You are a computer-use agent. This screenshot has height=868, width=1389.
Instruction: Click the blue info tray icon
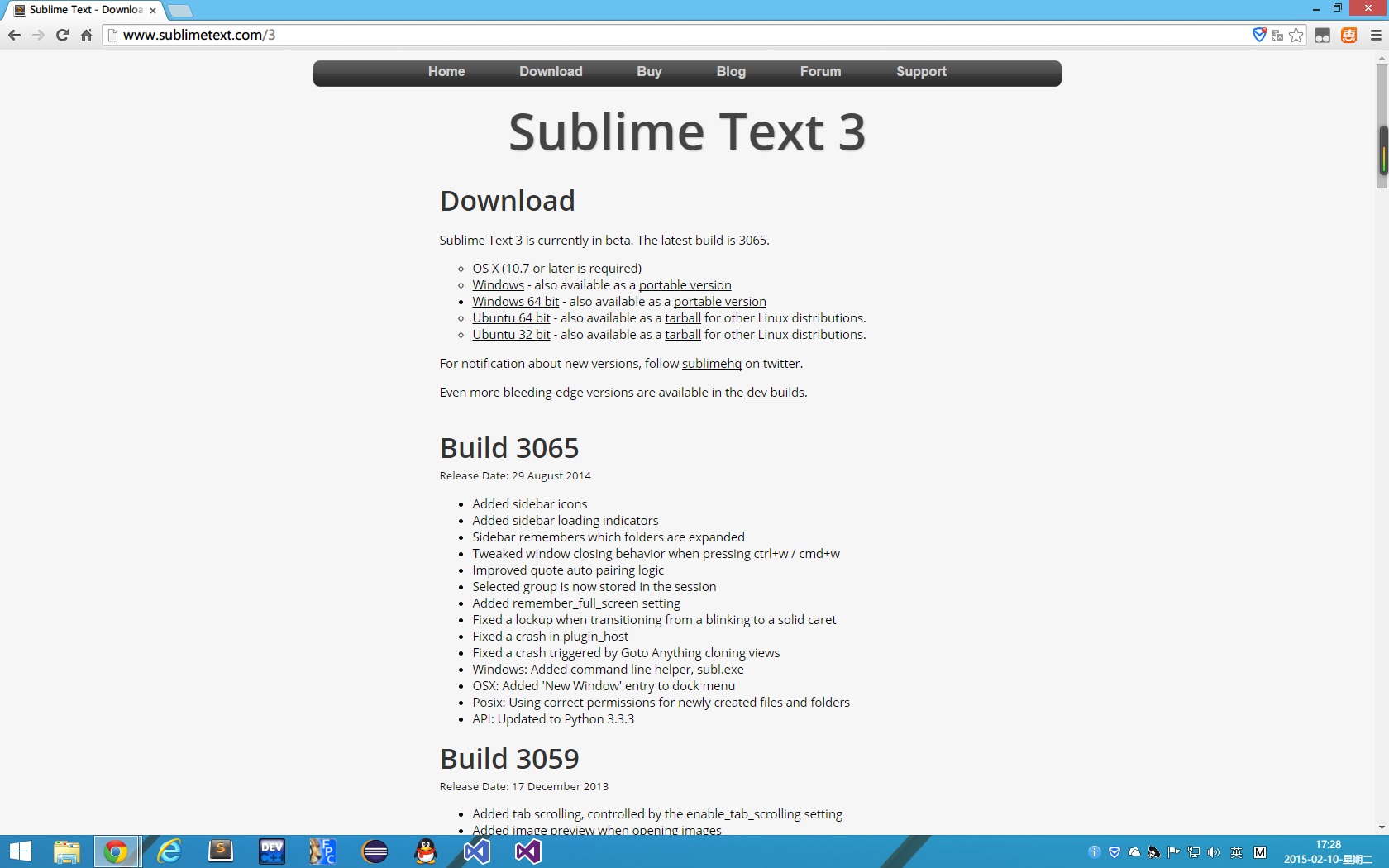(x=1095, y=852)
